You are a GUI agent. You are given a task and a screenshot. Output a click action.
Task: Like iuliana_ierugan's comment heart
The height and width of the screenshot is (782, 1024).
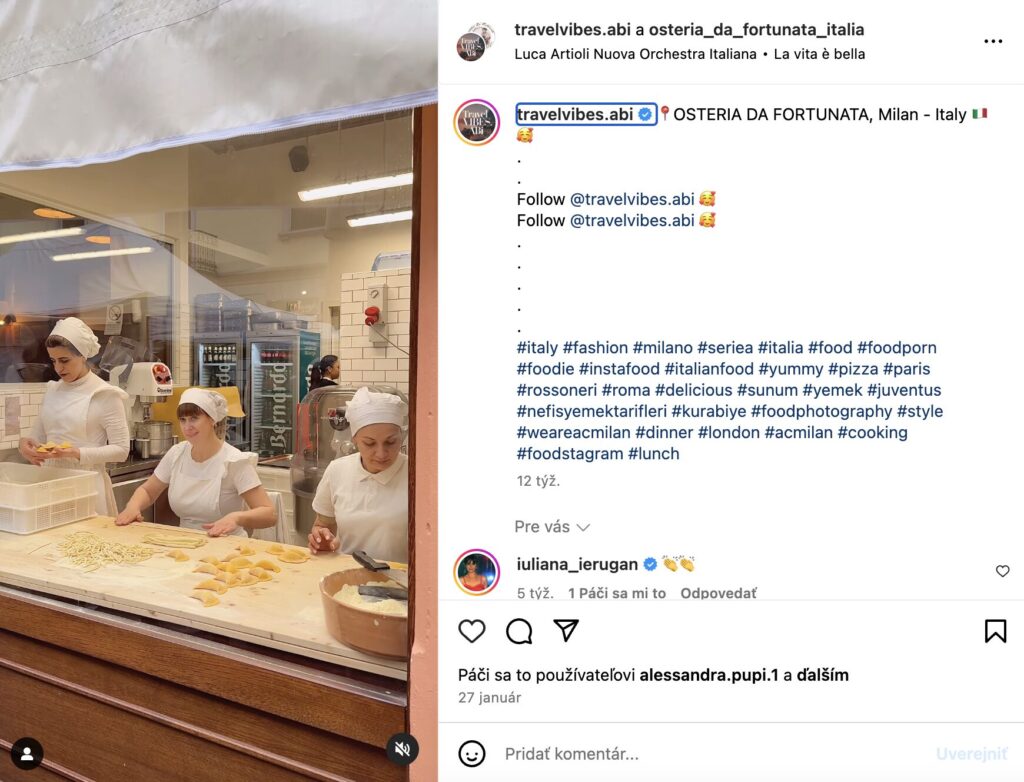click(1002, 571)
